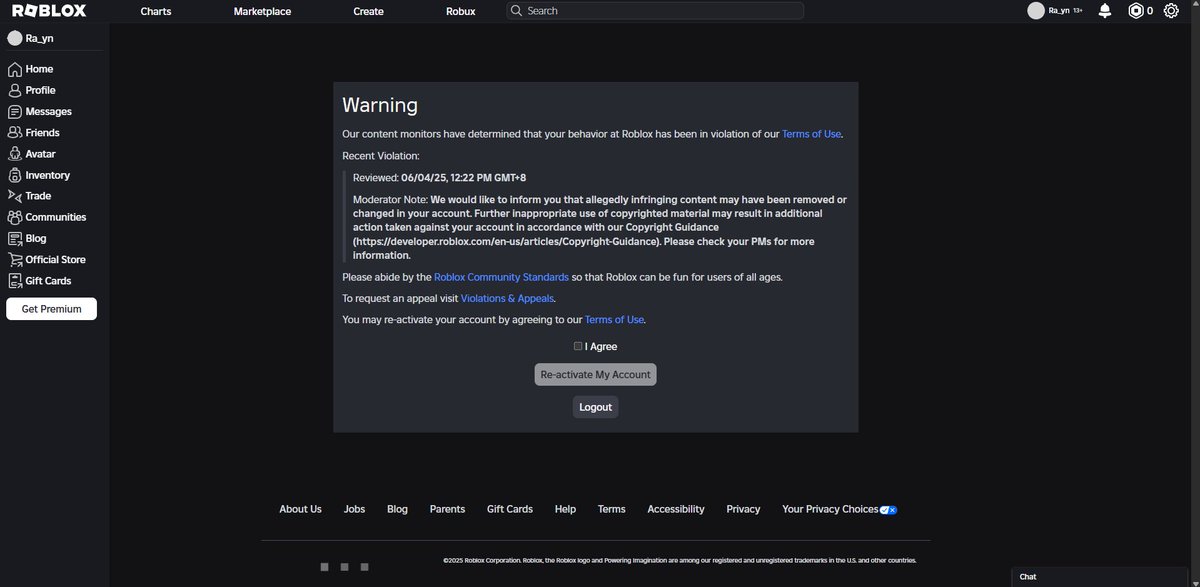Click the Robux balance icon
This screenshot has height=587, width=1200.
[1135, 11]
